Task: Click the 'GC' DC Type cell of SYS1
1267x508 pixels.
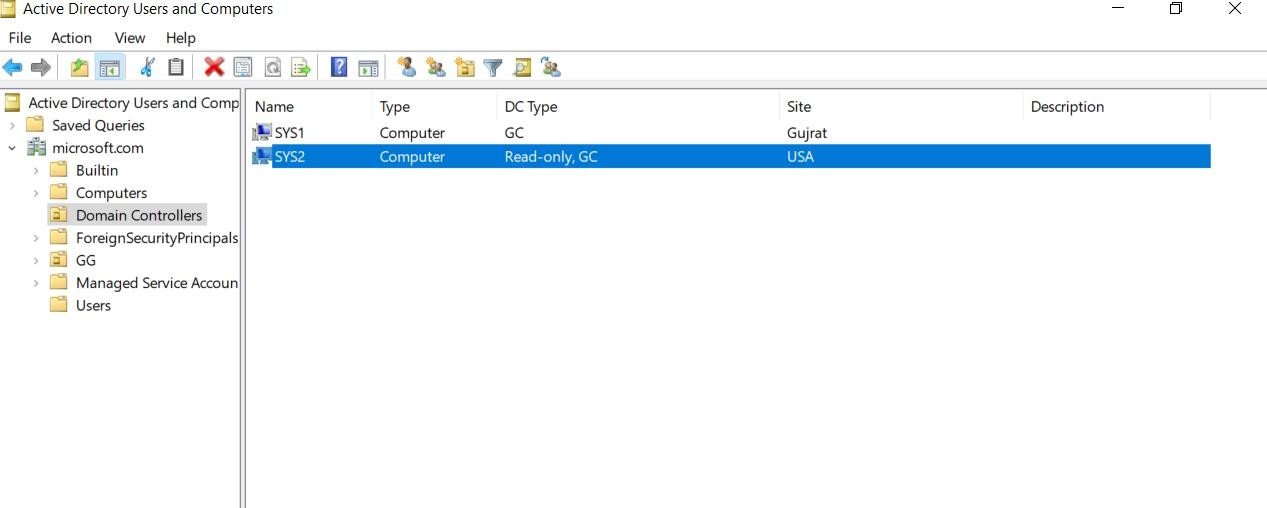Action: click(514, 133)
